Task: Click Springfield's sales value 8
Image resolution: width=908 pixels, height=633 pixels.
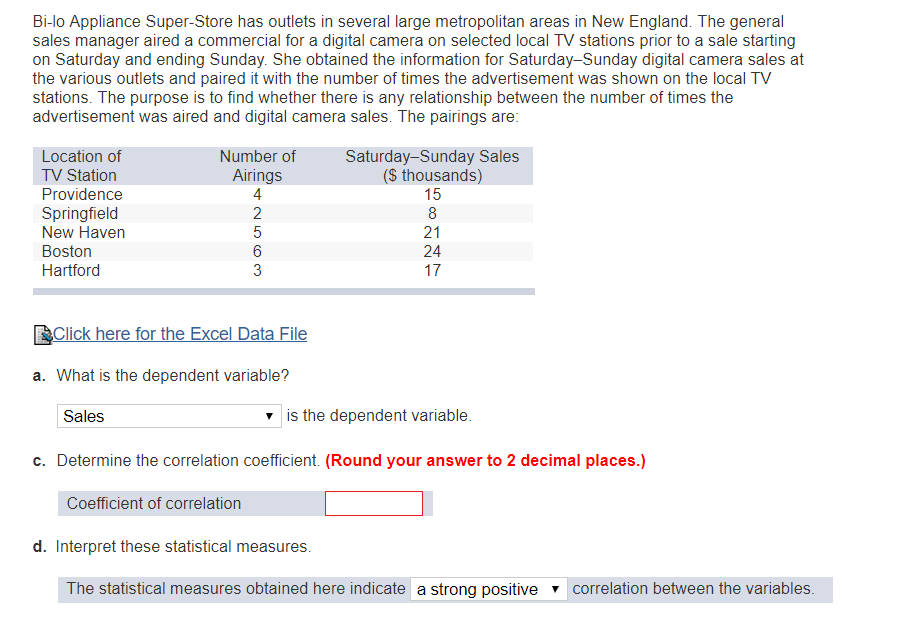Action: coord(432,213)
